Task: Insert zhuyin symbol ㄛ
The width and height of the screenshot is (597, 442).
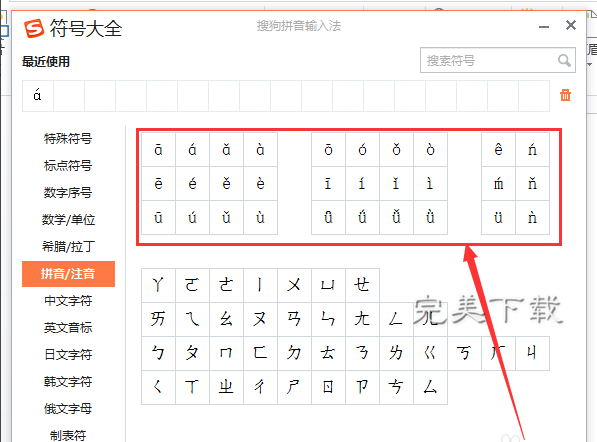Action: [x=192, y=285]
